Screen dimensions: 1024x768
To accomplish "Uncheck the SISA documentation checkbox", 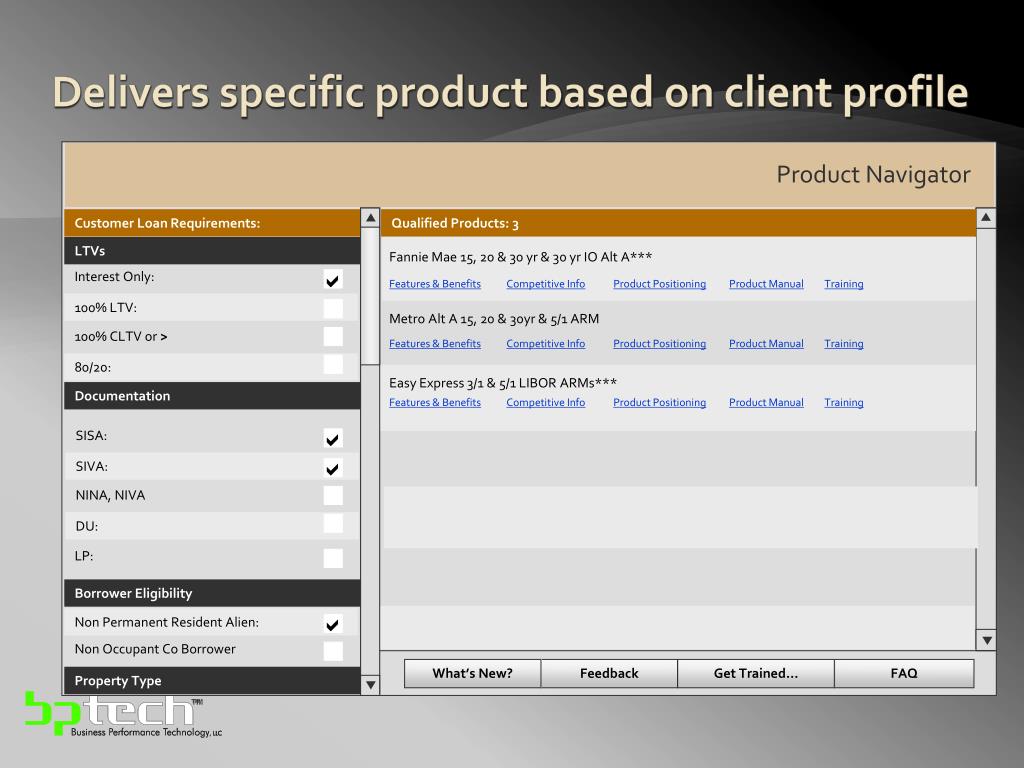I will [333, 438].
